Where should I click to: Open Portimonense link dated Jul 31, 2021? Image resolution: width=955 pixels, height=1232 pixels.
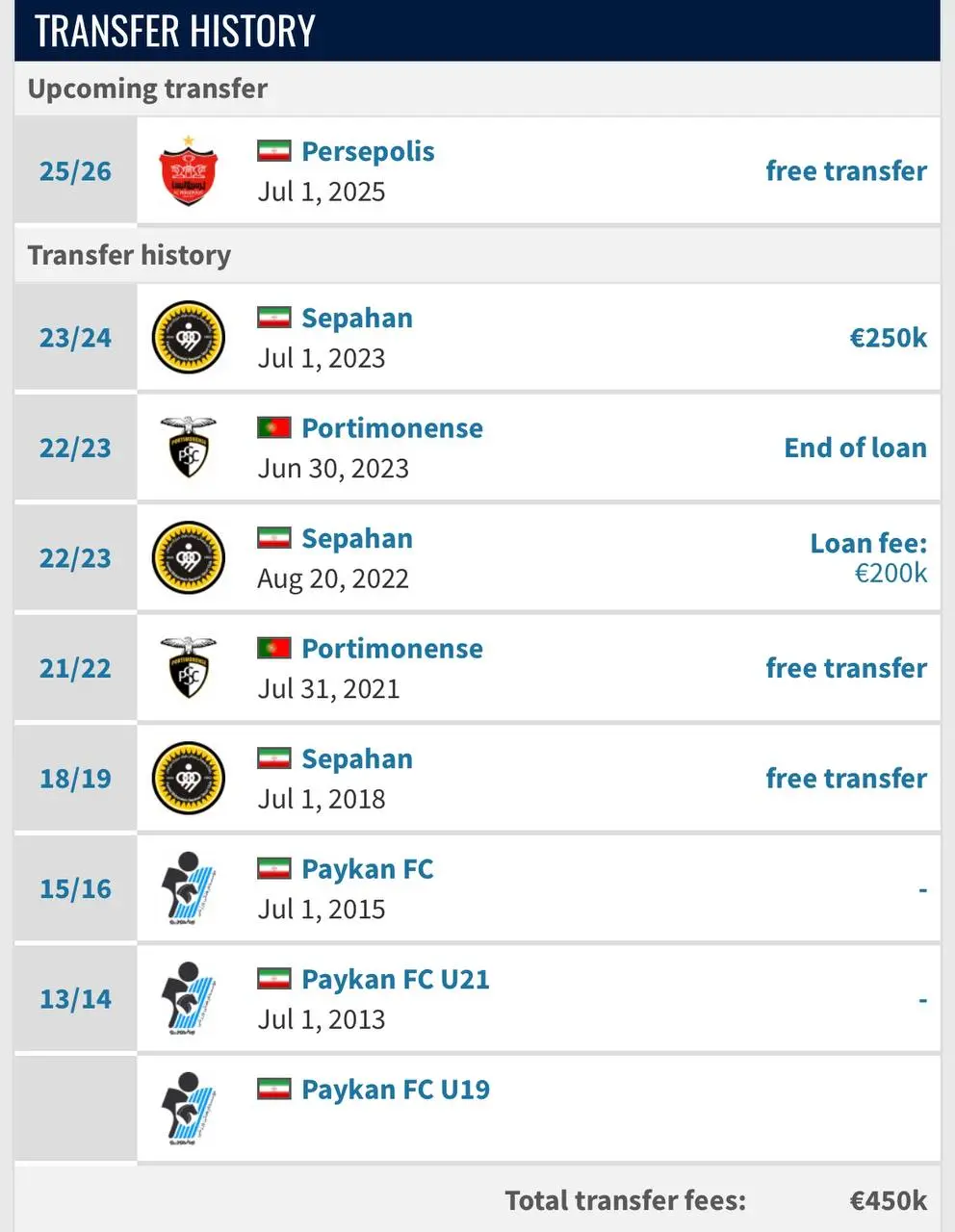(393, 649)
